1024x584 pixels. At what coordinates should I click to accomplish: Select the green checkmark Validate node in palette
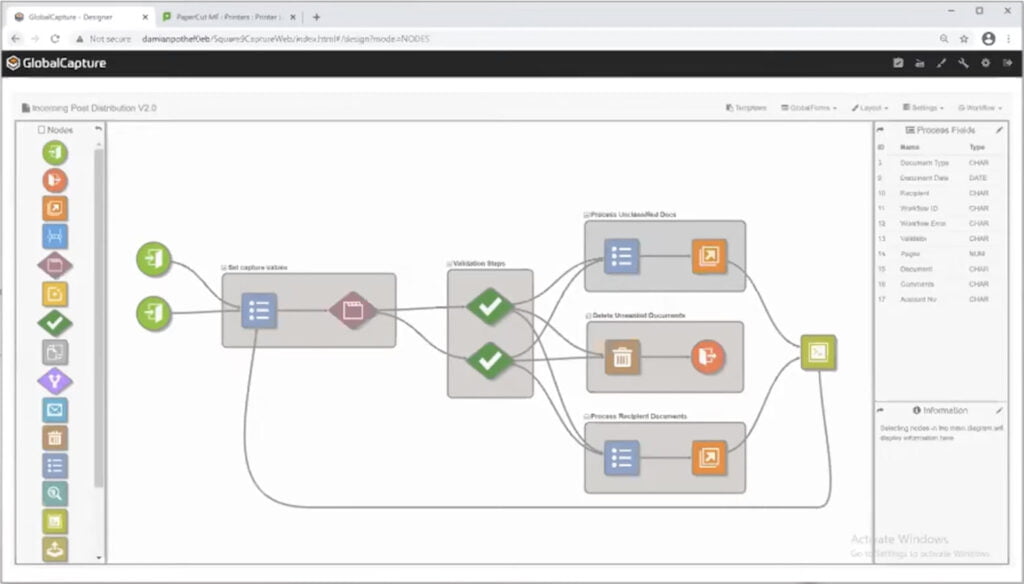click(55, 323)
